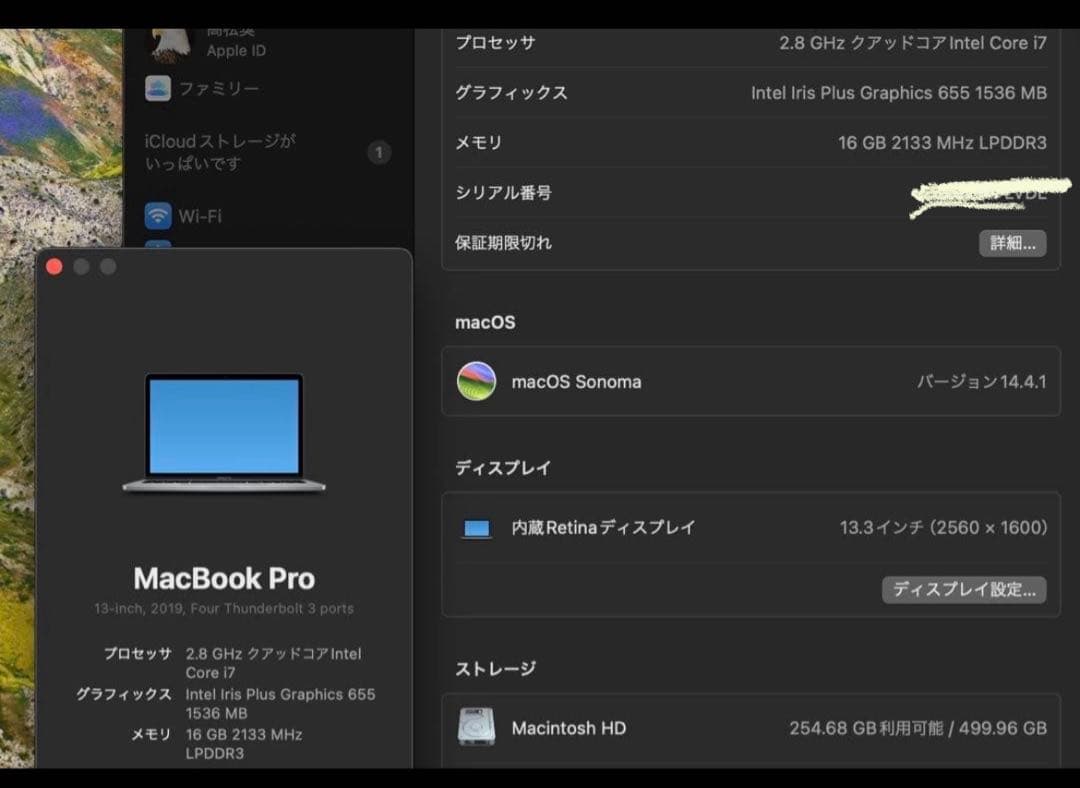The image size is (1080, 788).
Task: Click the 13-inch, 2019, Four Thunderbolt 3 ports subtitle
Action: tap(224, 609)
